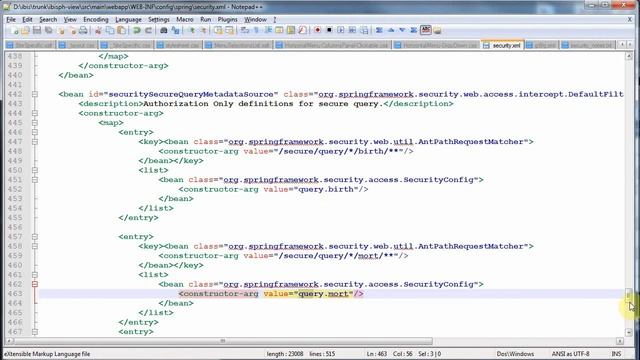Save the file using the Save icon
Screen dimensions: 640x360
[37, 30]
